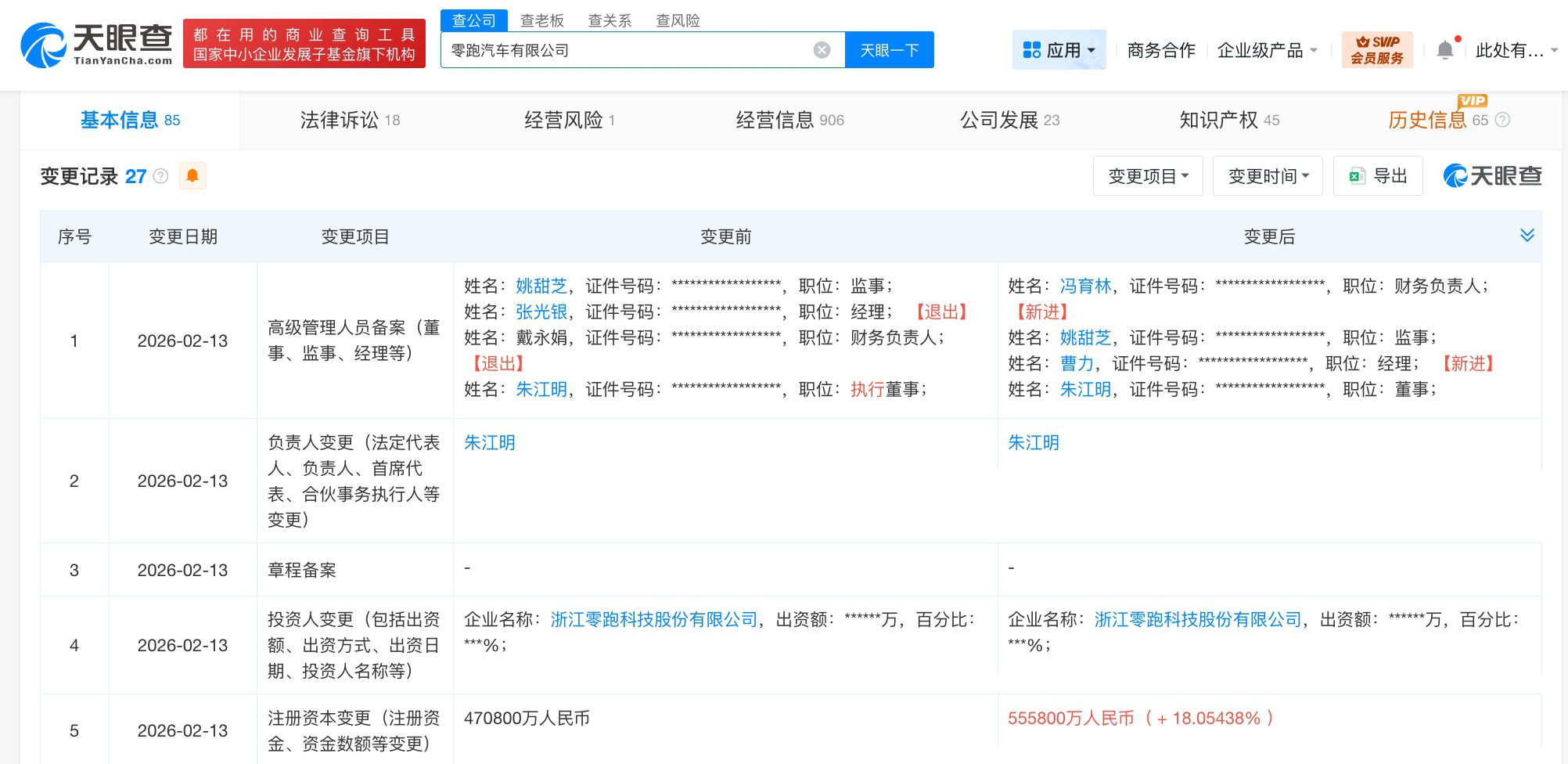Viewport: 1568px width, 764px height.
Task: Select the 查老板 search mode tab
Action: 541,20
